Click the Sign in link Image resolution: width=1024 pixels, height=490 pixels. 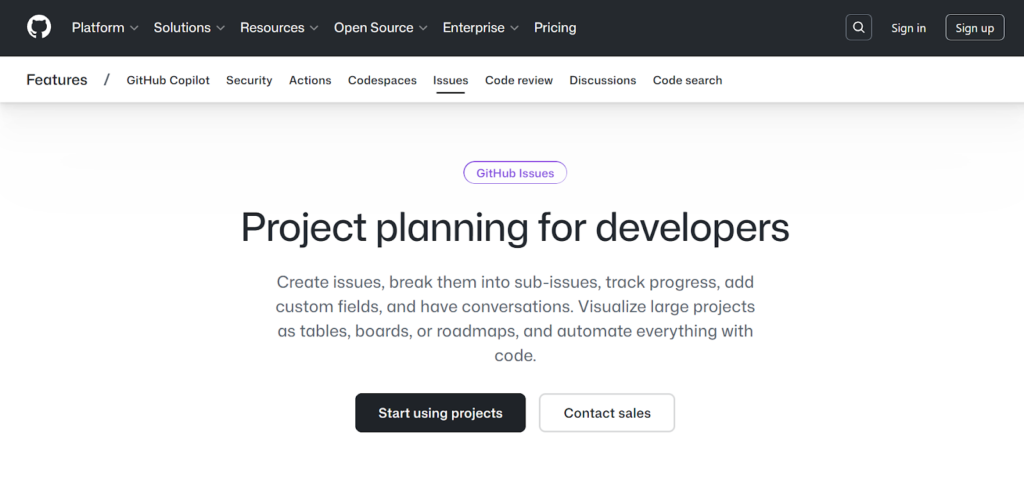(x=908, y=28)
